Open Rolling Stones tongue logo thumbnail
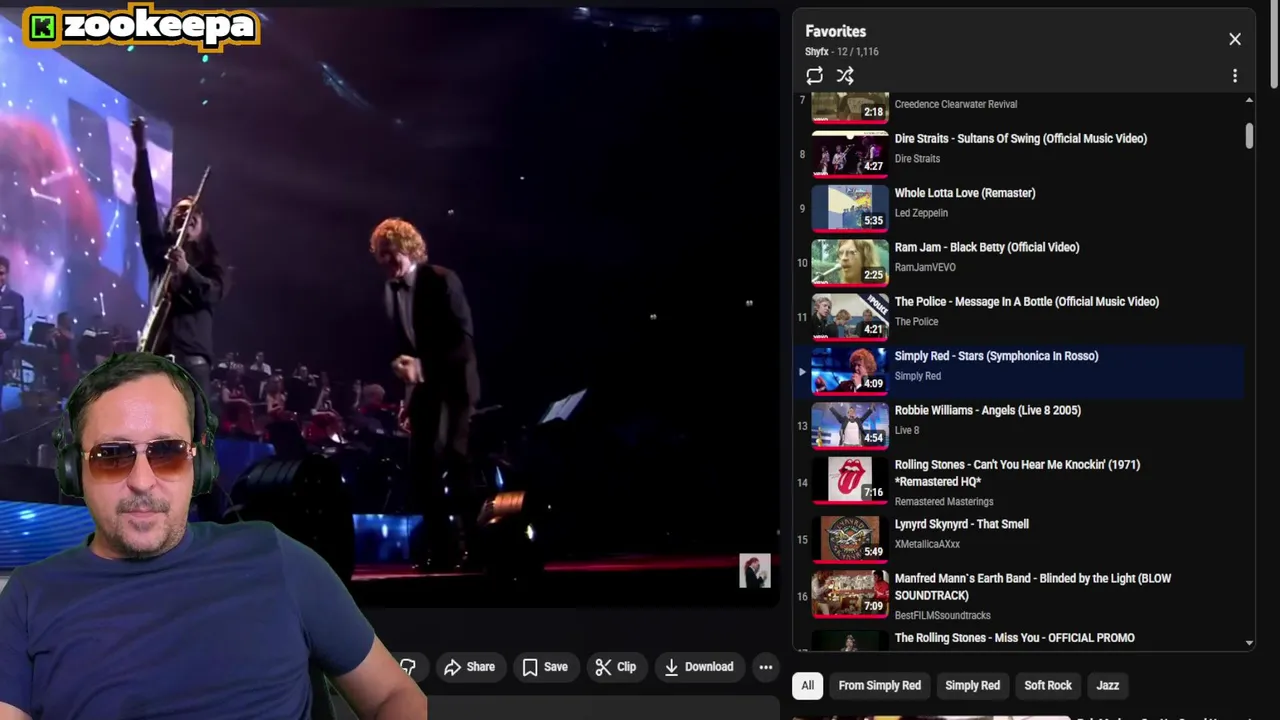This screenshot has width=1280, height=720. tap(850, 480)
